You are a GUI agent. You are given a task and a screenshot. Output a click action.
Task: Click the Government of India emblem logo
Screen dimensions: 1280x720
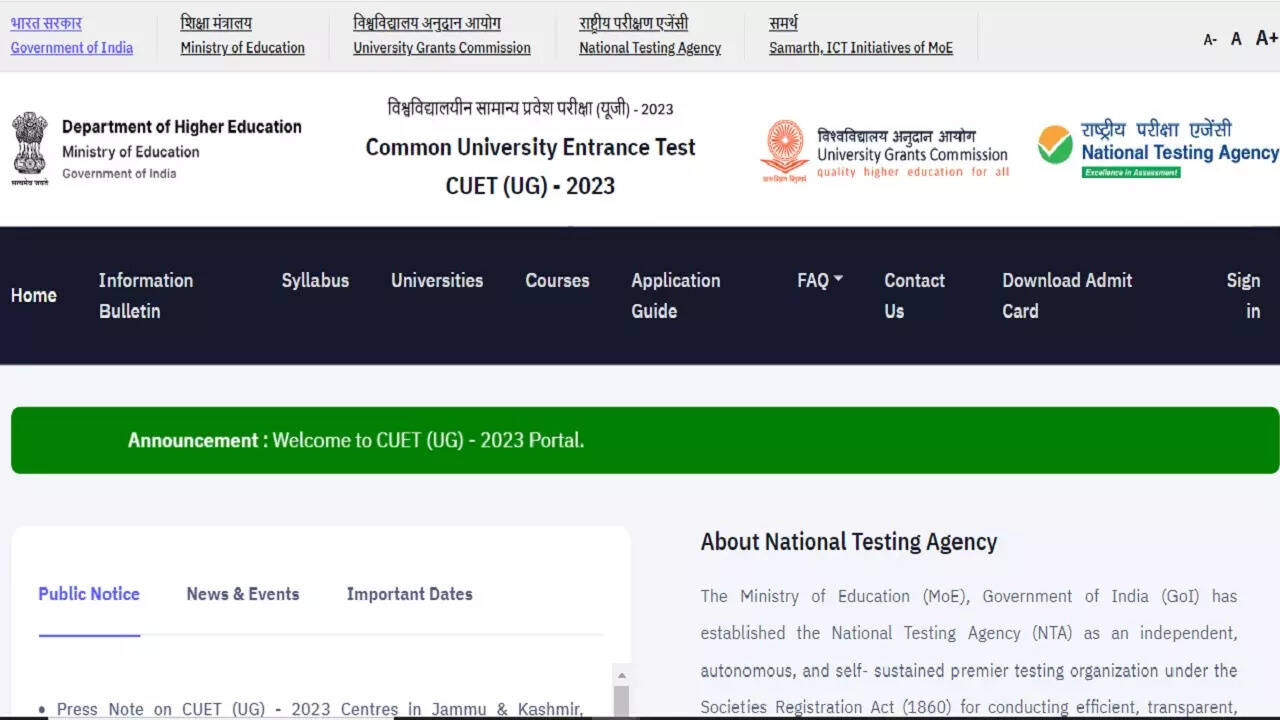(30, 148)
